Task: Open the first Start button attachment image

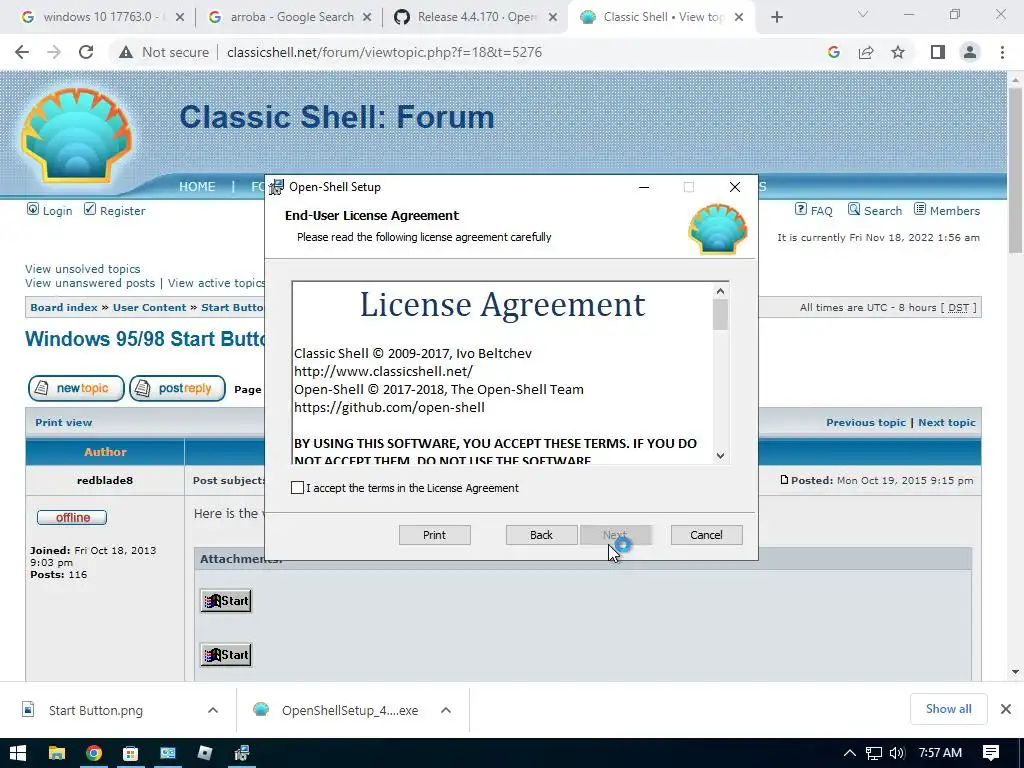Action: [x=226, y=601]
